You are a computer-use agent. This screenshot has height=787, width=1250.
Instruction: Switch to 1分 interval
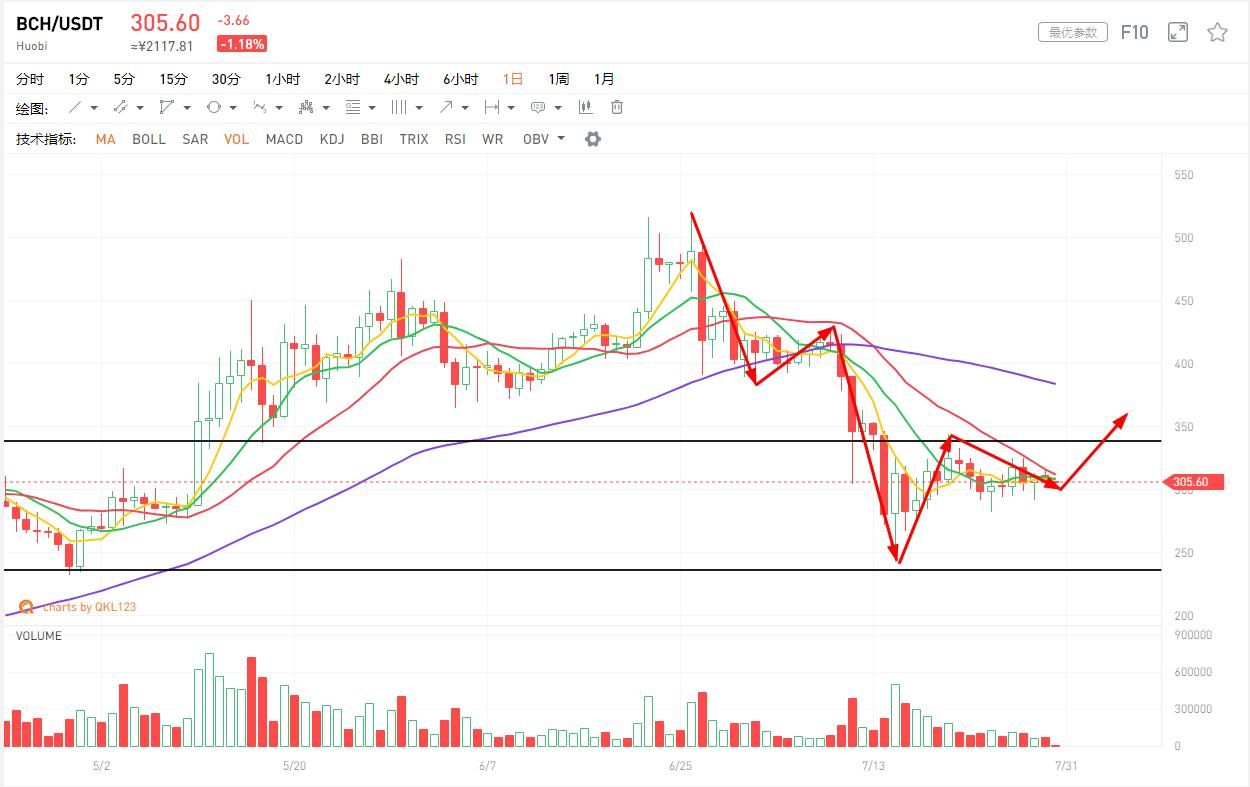pyautogui.click(x=79, y=79)
